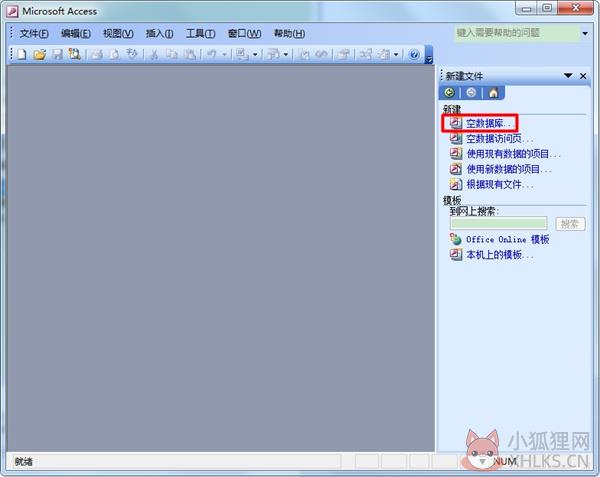
Task: Click the Code toolbar icon
Action: (x=304, y=55)
